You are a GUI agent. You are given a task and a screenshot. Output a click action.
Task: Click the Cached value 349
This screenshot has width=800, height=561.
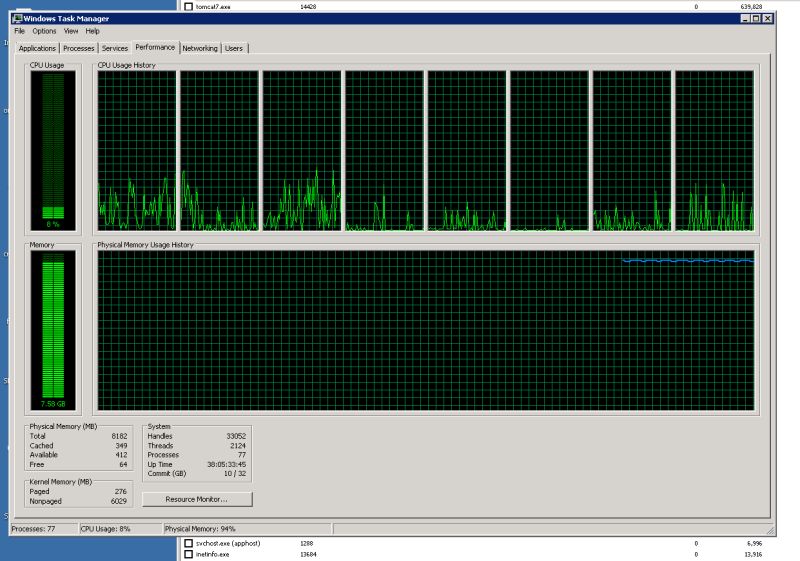point(121,445)
